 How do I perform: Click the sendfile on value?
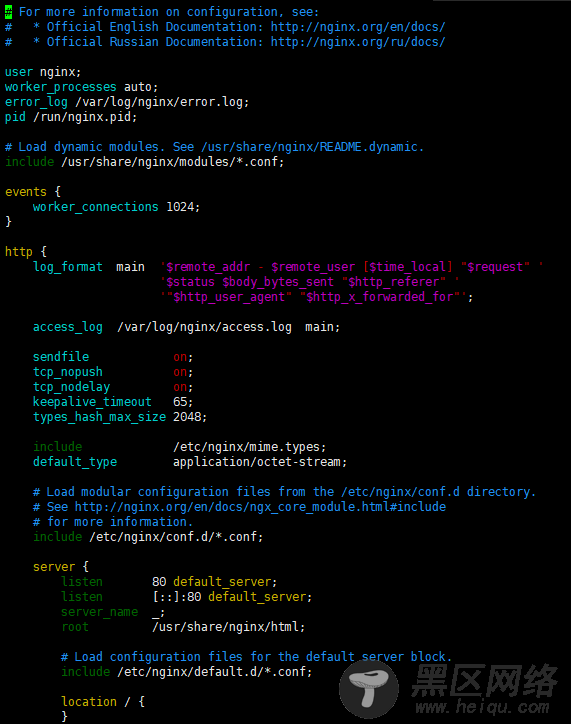[180, 357]
